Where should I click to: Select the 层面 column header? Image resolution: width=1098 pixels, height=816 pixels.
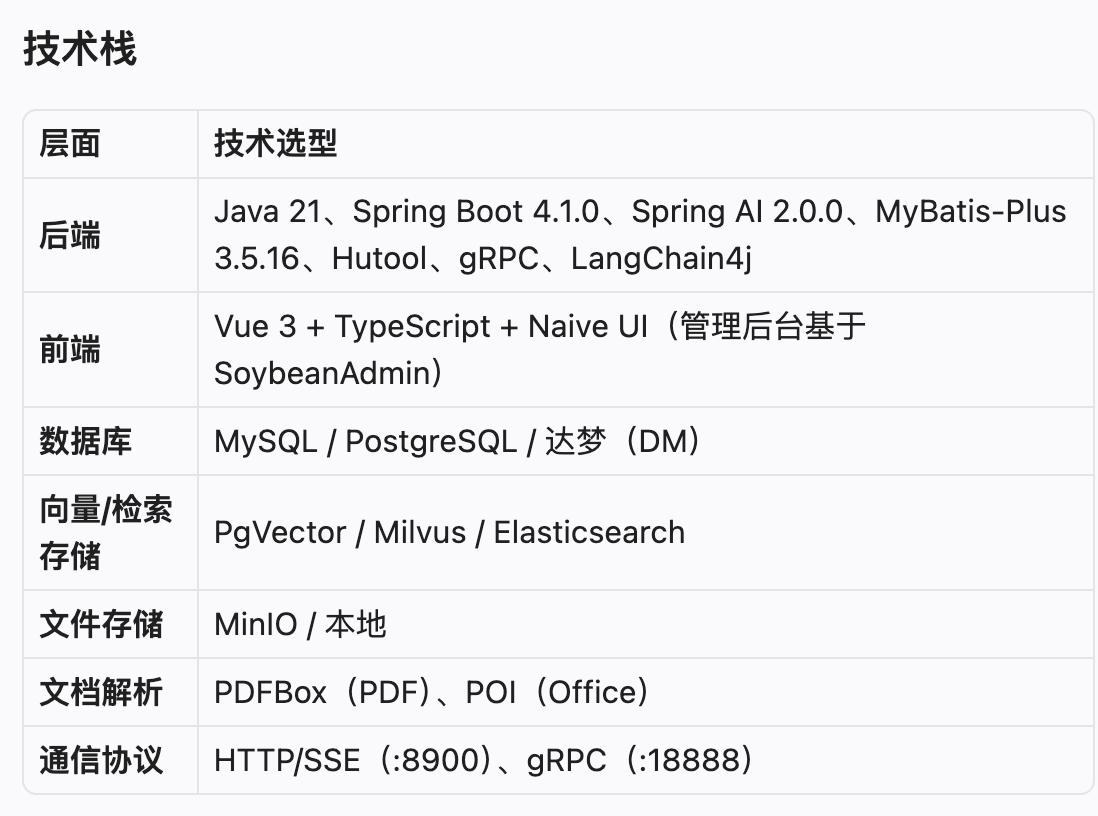point(70,144)
